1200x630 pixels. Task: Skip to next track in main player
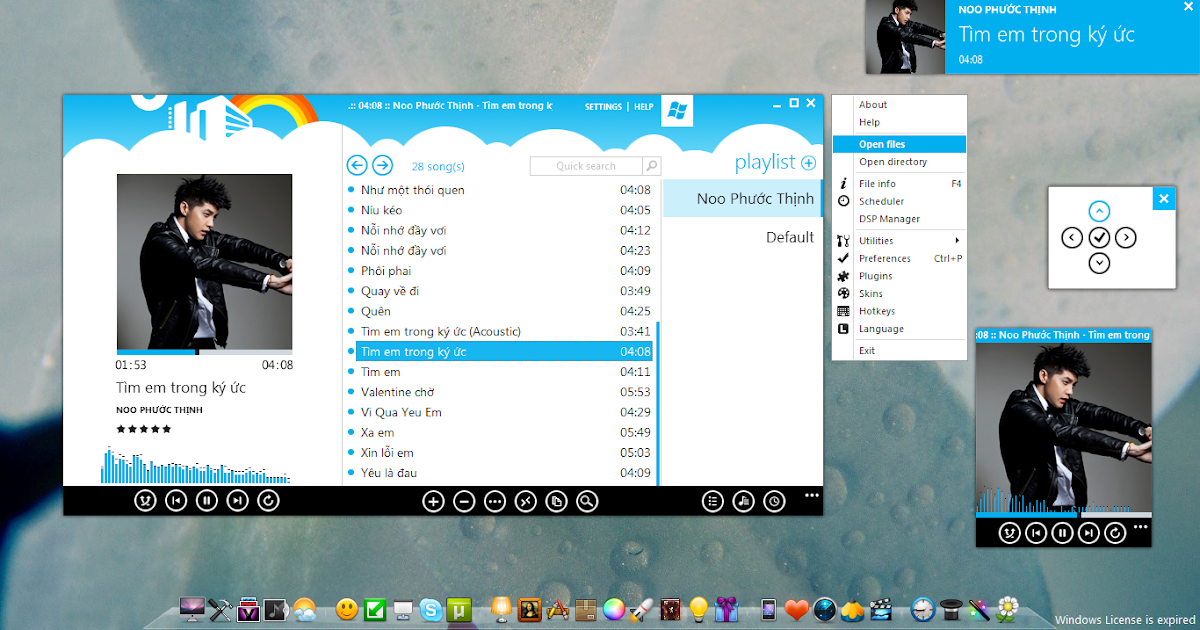pos(237,501)
